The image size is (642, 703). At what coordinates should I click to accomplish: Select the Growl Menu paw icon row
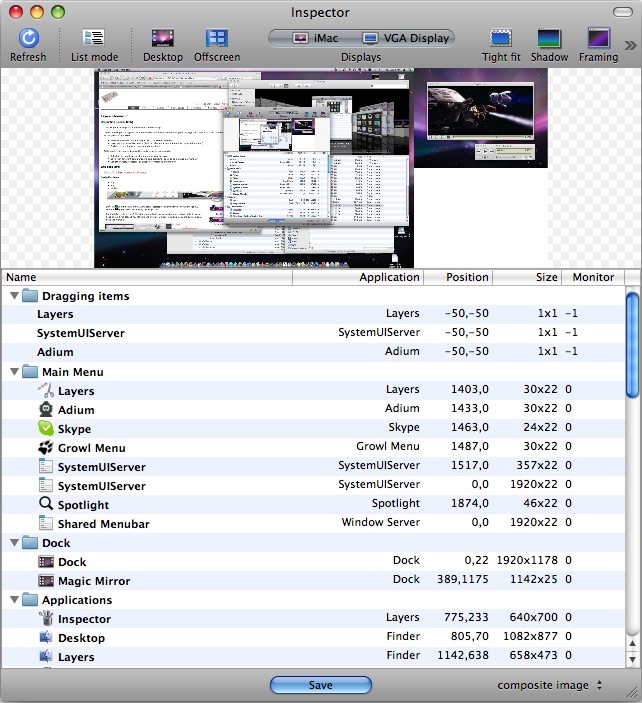[313, 447]
